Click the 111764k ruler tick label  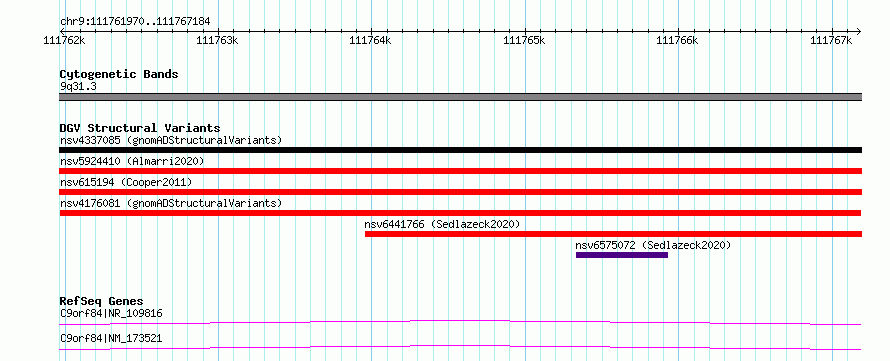(x=371, y=40)
